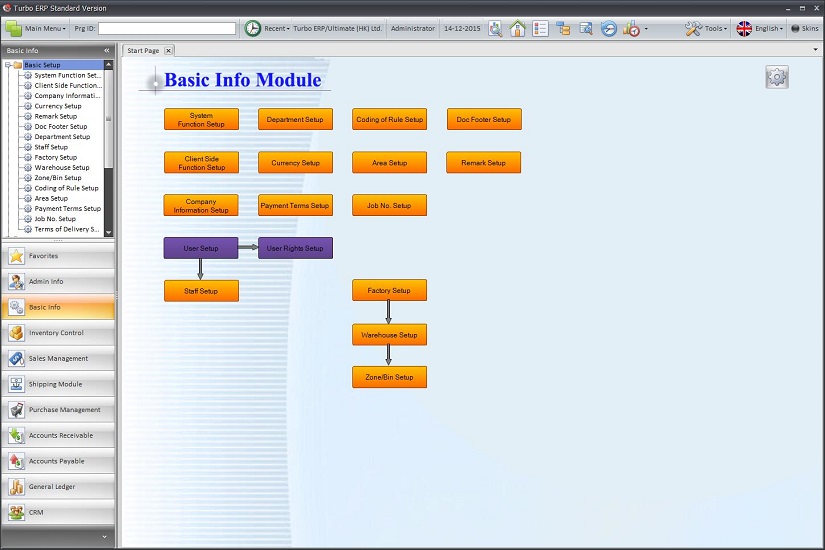Image resolution: width=825 pixels, height=550 pixels.
Task: Open the General Ledger module
Action: (x=57, y=487)
